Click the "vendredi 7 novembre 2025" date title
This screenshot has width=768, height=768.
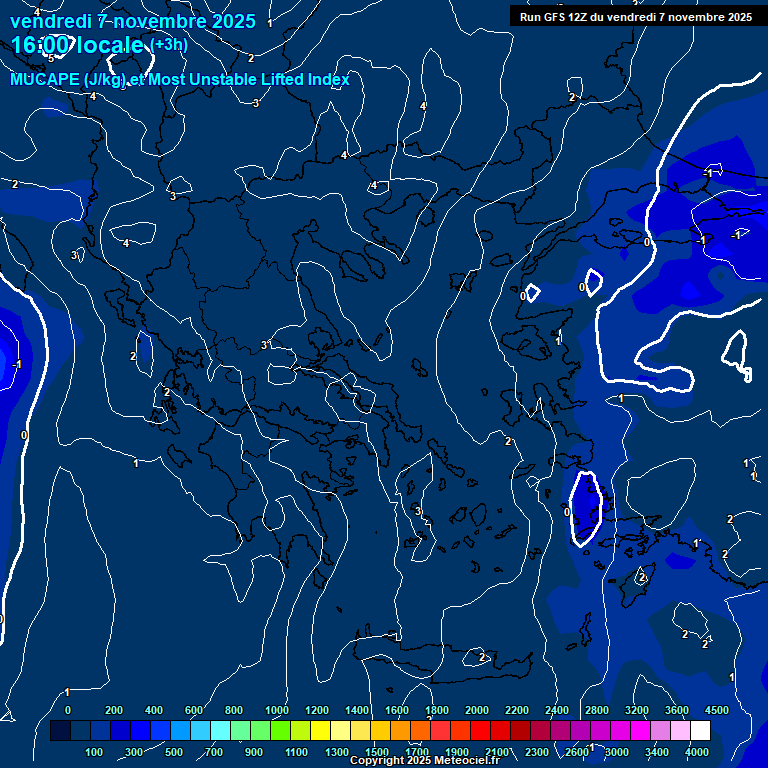pos(133,22)
